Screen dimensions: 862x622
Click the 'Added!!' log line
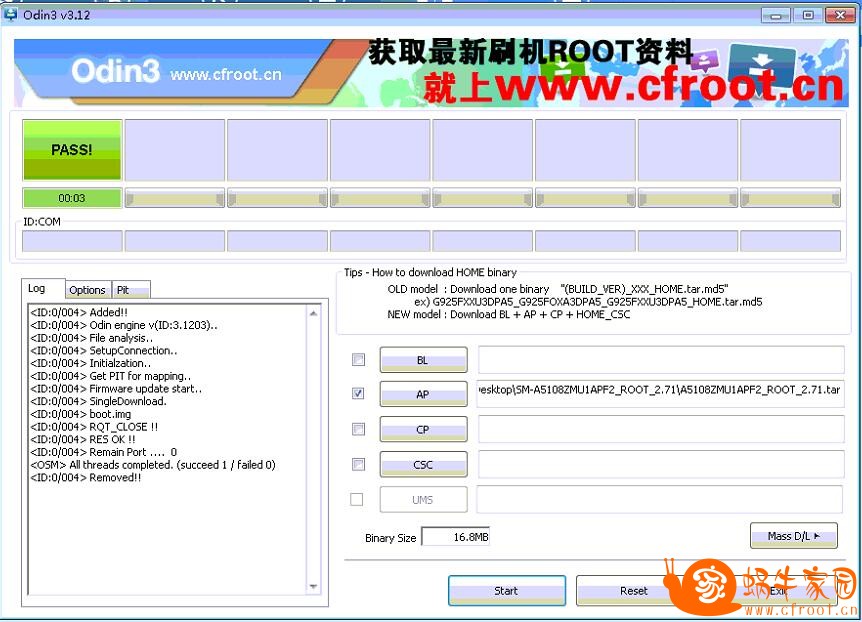(79, 312)
